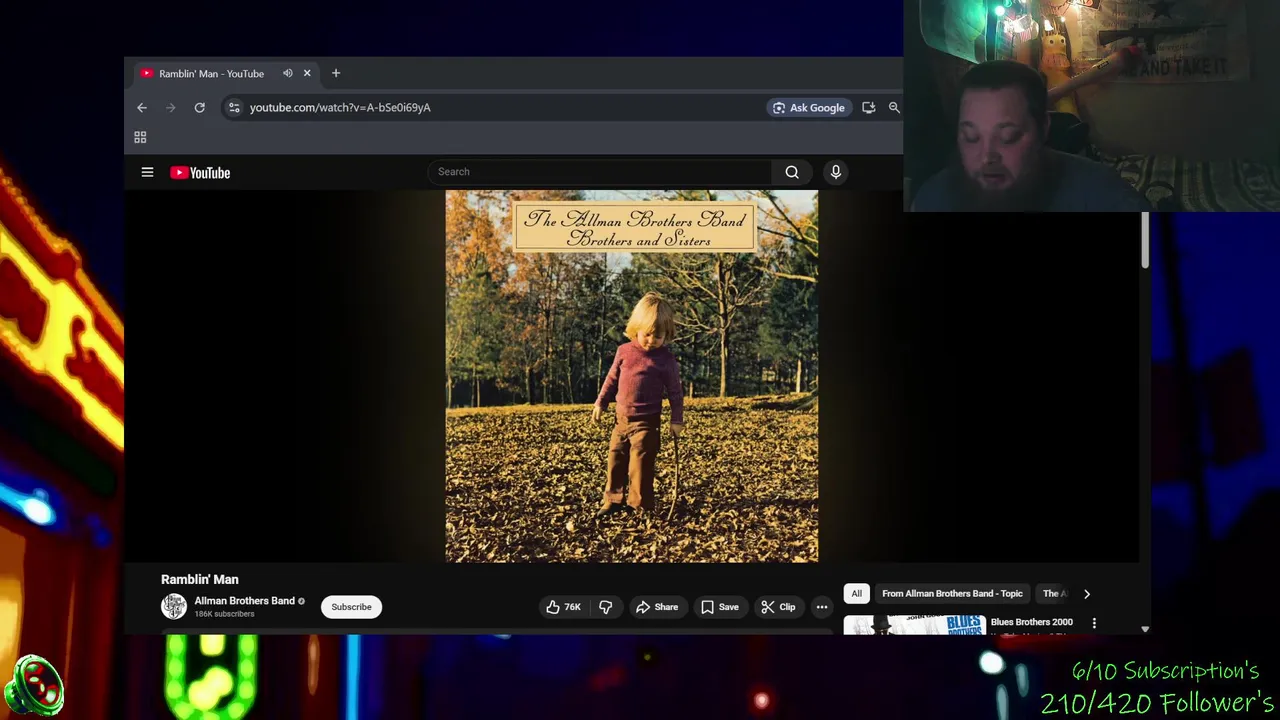The height and width of the screenshot is (720, 1280).
Task: Open Blues Brothers 2000 video thumbnail
Action: coord(914,625)
